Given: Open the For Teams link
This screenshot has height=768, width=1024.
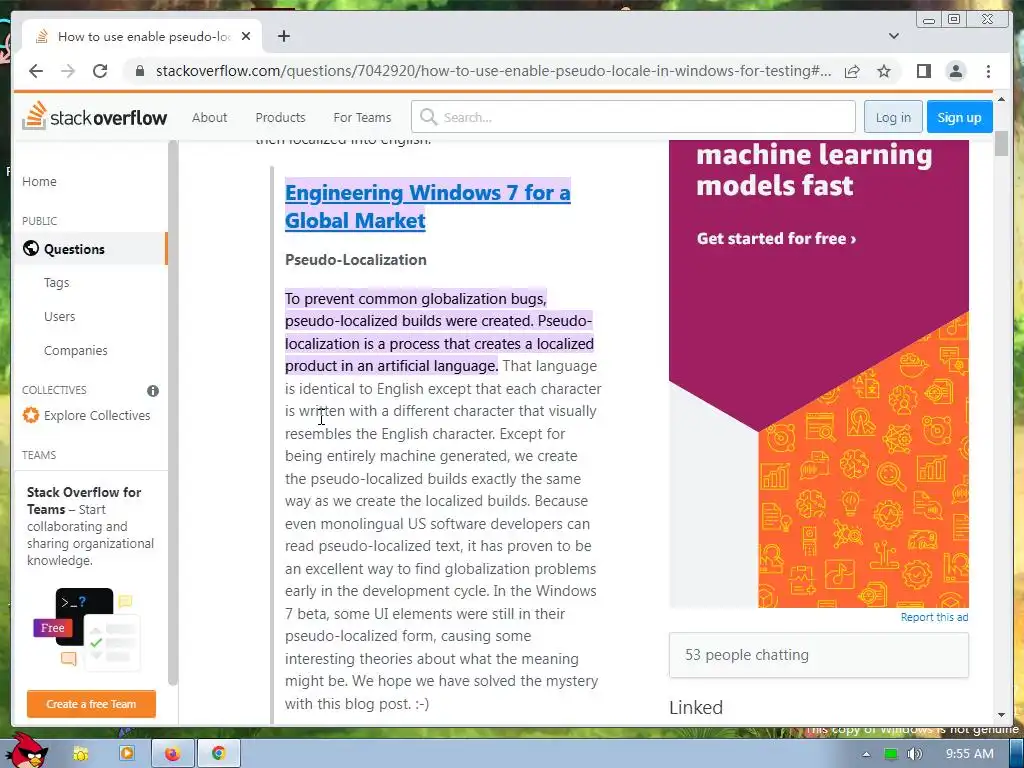Looking at the screenshot, I should click(362, 118).
